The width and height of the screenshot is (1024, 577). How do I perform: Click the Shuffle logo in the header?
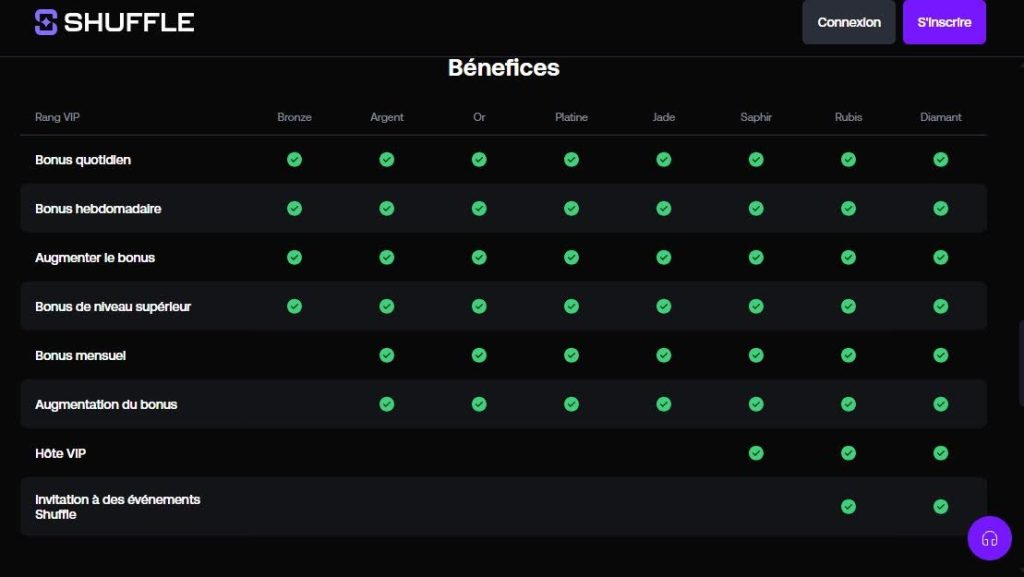(114, 22)
